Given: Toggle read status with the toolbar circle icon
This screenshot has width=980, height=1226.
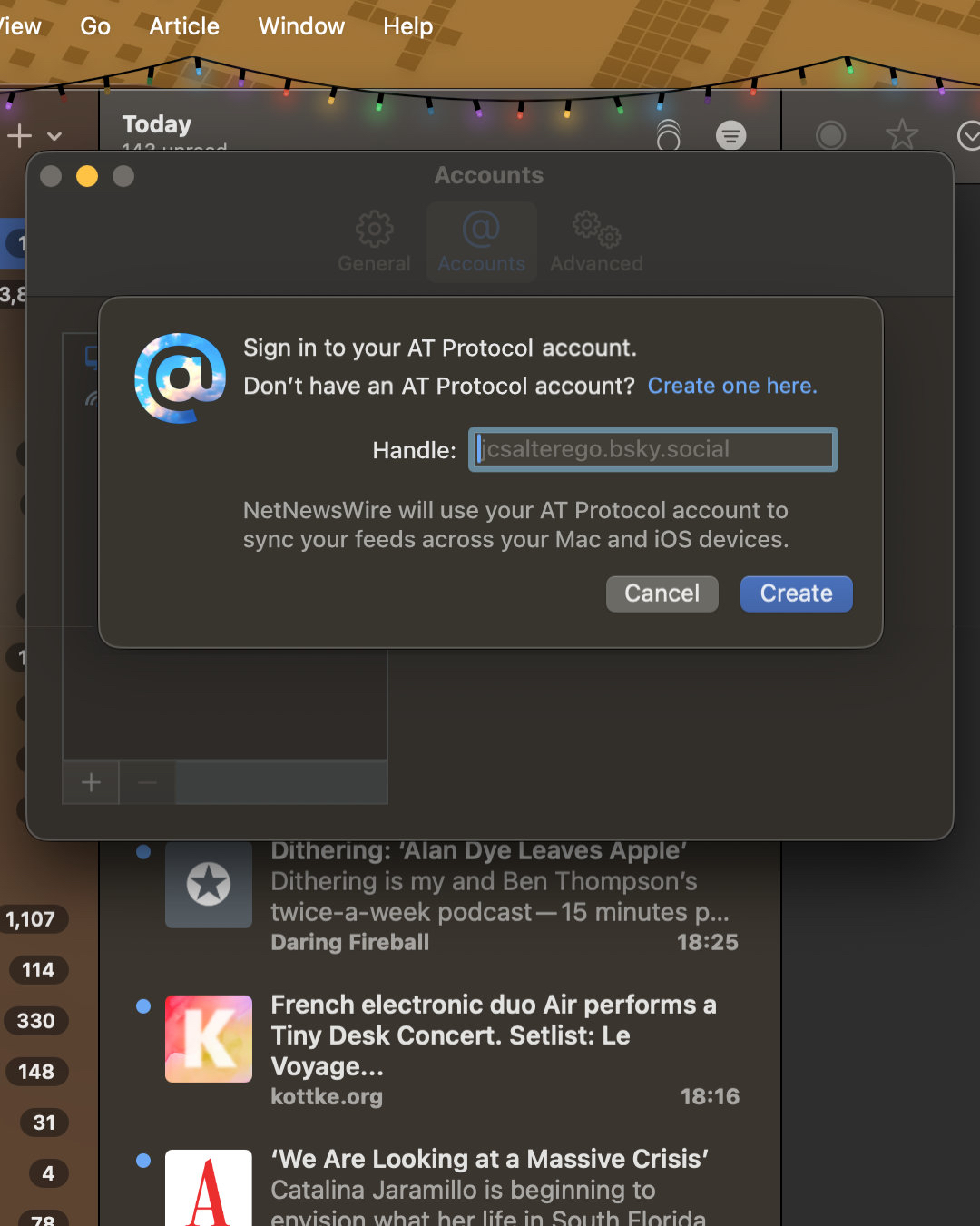Looking at the screenshot, I should (830, 135).
